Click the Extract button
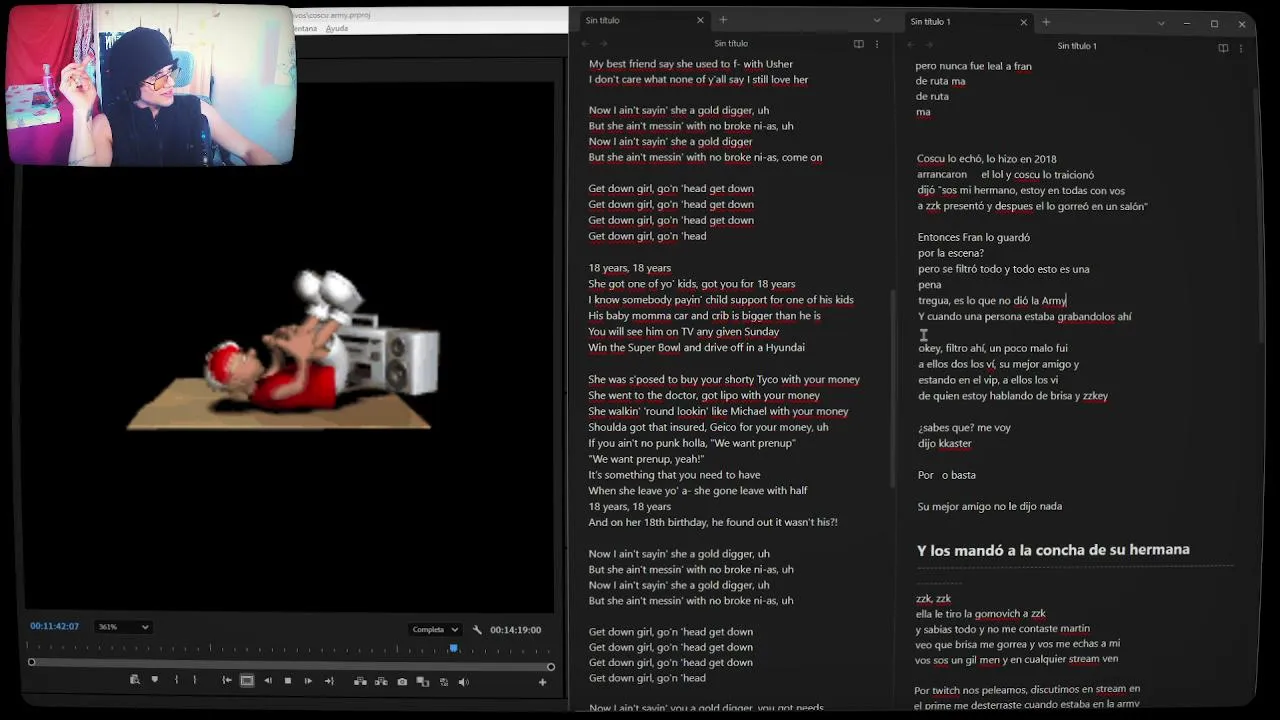 [381, 681]
